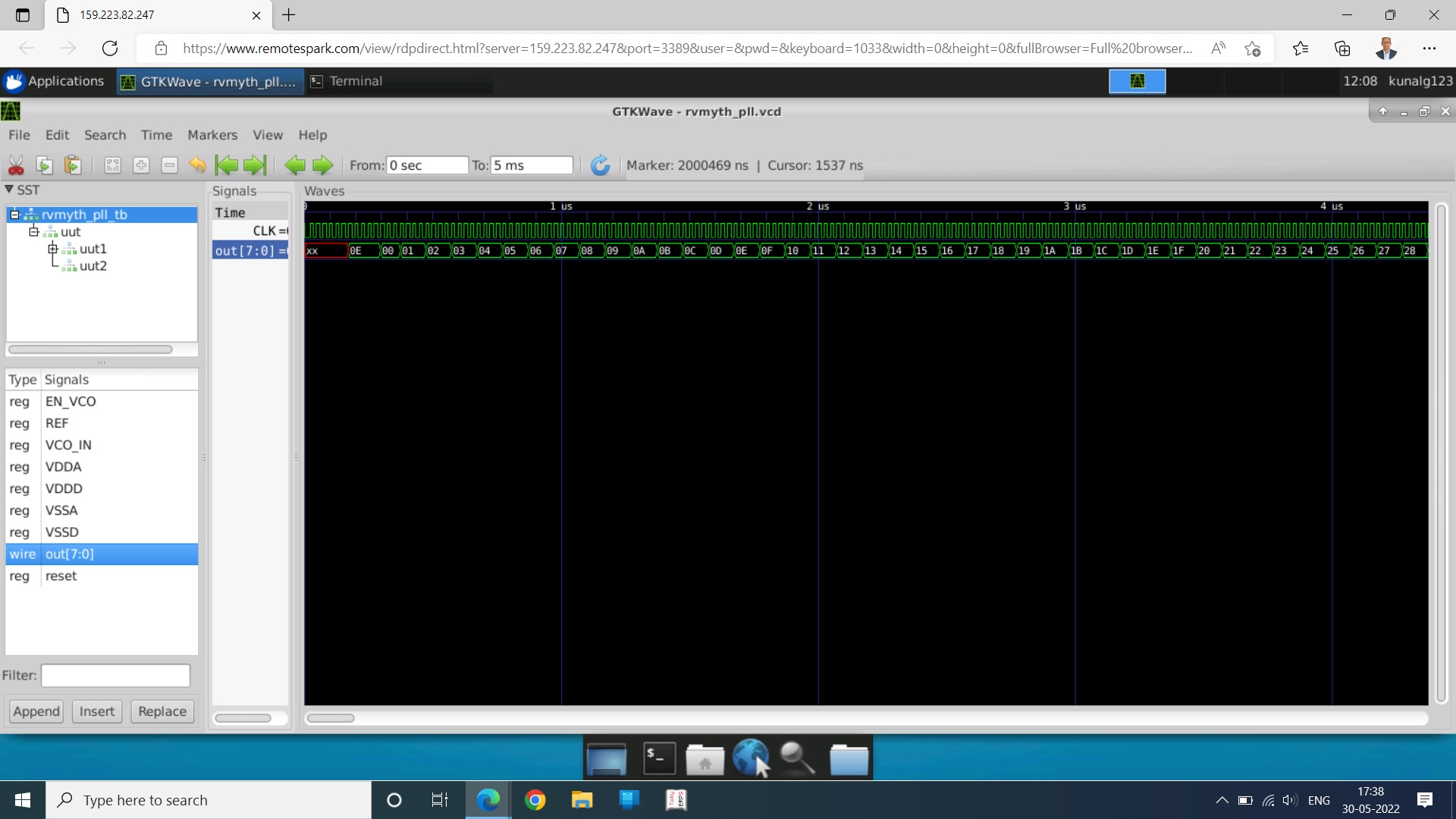Image resolution: width=1456 pixels, height=819 pixels.
Task: Click Find Previous Edge left arrow
Action: (x=295, y=165)
